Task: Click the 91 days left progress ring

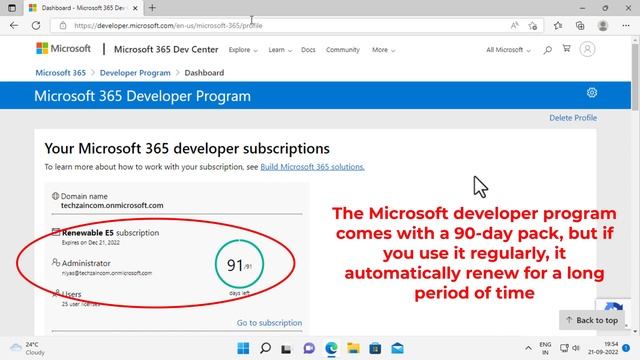Action: [x=239, y=264]
